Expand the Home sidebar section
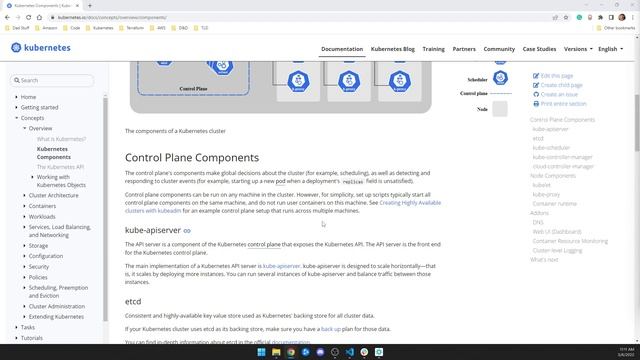This screenshot has height=360, width=640. 16,97
